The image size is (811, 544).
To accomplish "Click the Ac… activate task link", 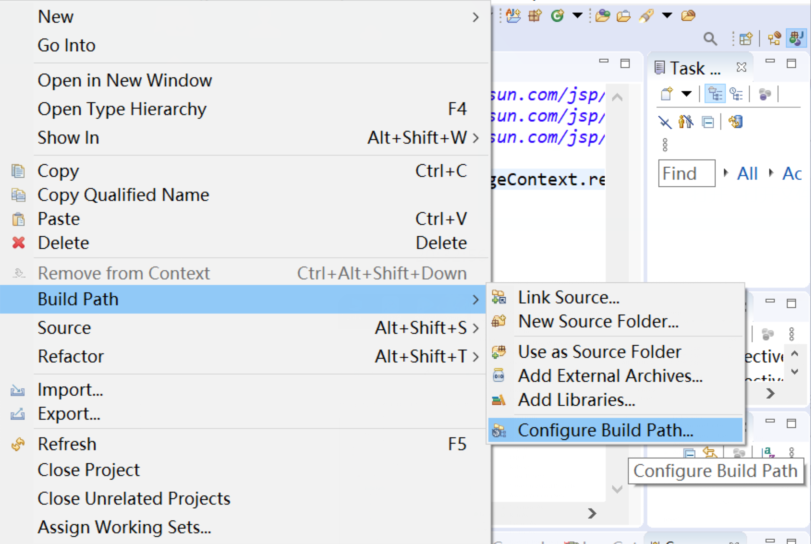I will tap(792, 173).
